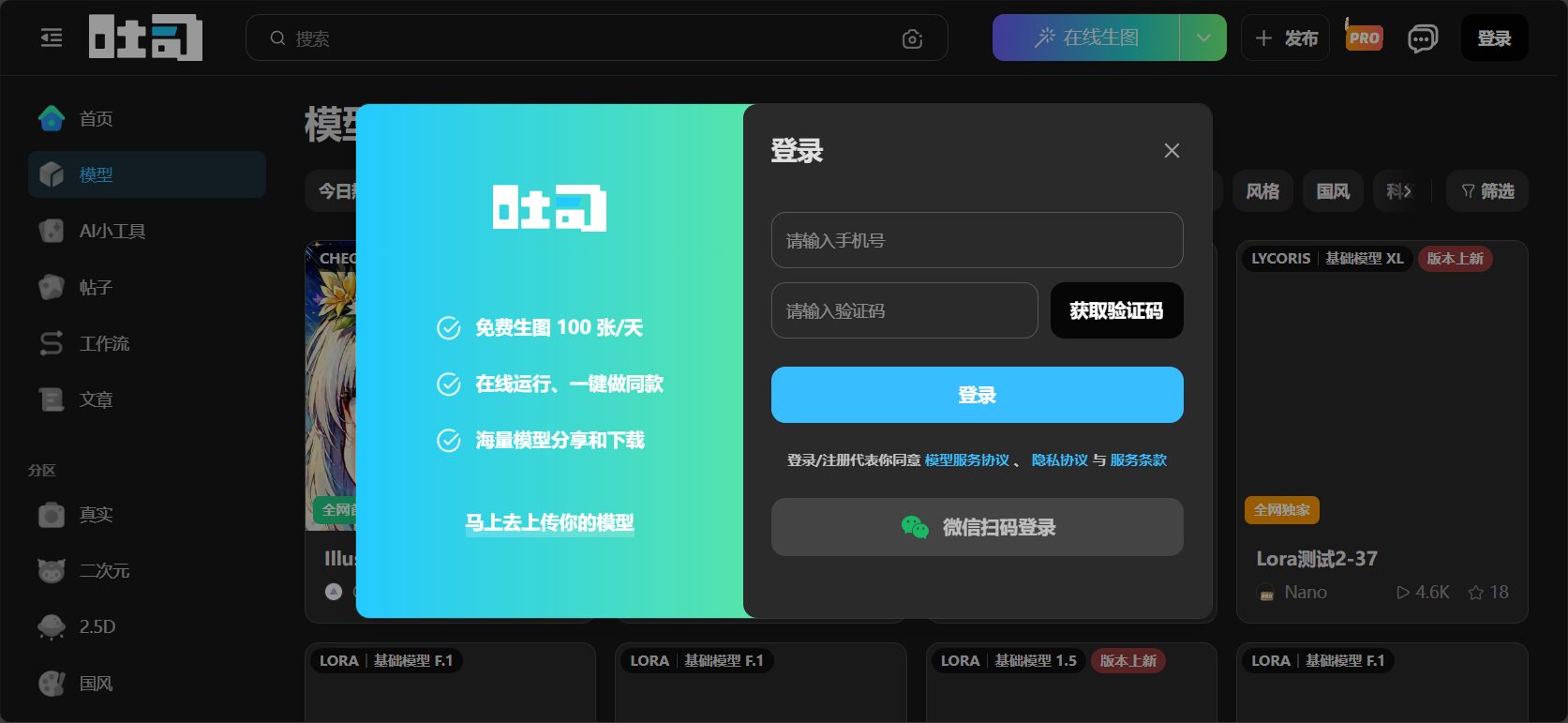The height and width of the screenshot is (723, 1568).
Task: Open the 隐私协议 link
Action: pos(1059,460)
